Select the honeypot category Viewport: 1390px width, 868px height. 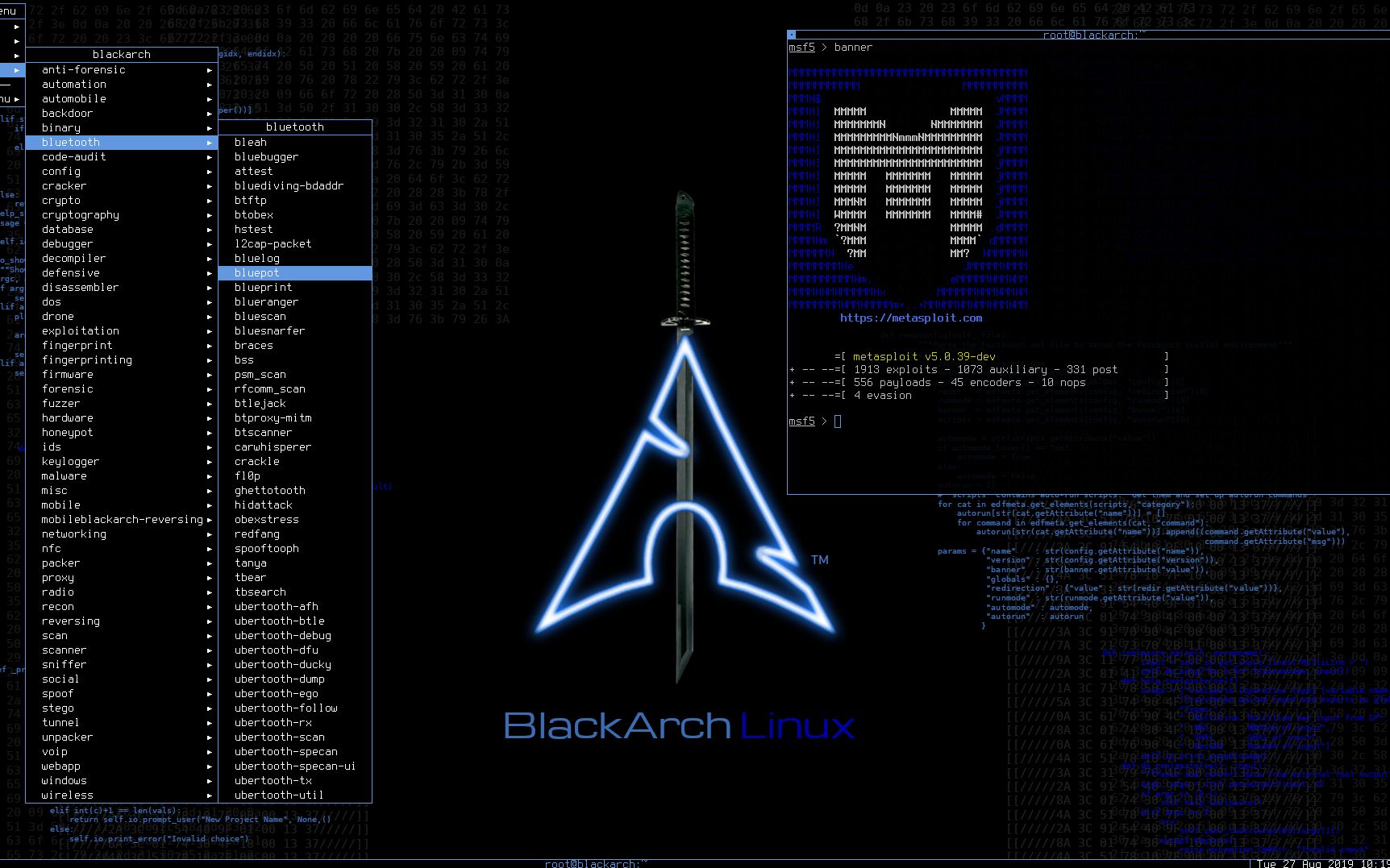(66, 432)
